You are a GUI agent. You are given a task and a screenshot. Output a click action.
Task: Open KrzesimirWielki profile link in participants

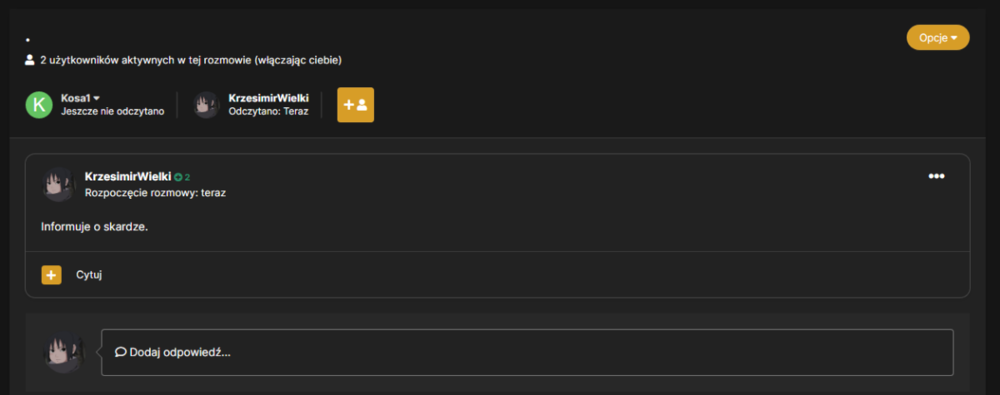click(268, 98)
